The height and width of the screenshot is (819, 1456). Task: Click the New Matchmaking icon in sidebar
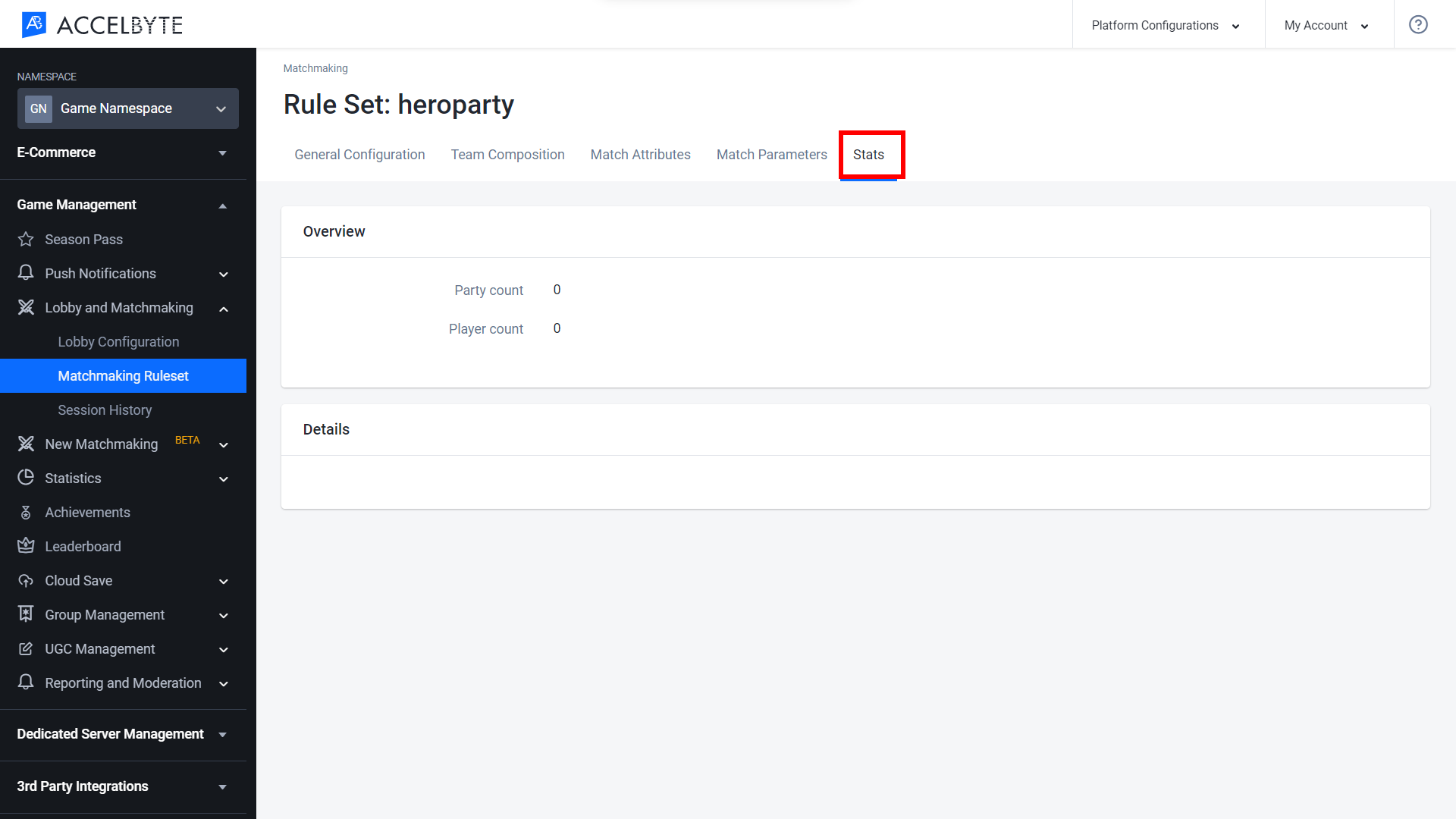click(x=26, y=443)
